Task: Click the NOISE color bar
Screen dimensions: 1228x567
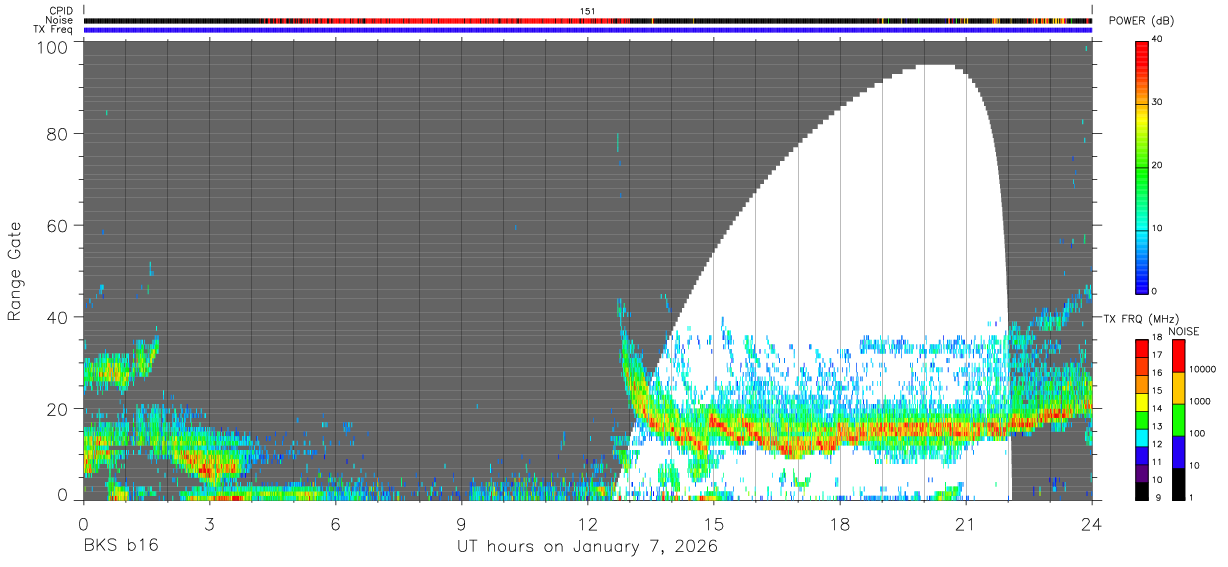Action: (1177, 419)
